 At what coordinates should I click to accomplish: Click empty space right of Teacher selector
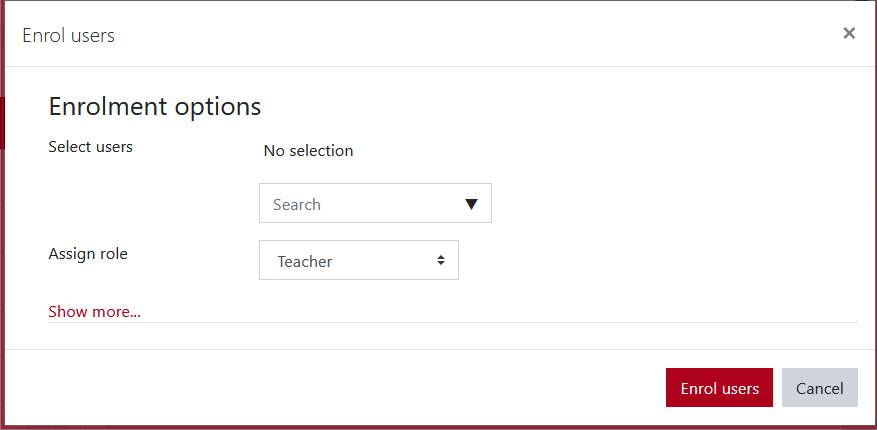(650, 260)
